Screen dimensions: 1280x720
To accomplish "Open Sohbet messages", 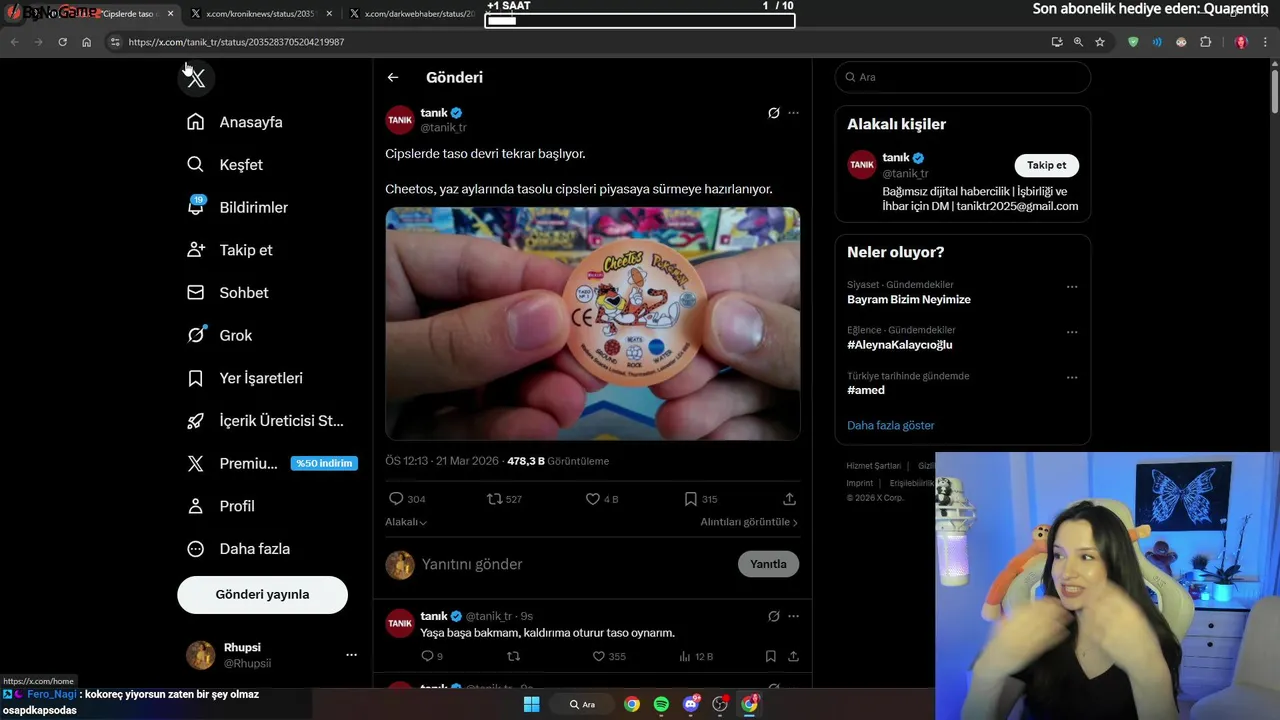I will pyautogui.click(x=228, y=293).
